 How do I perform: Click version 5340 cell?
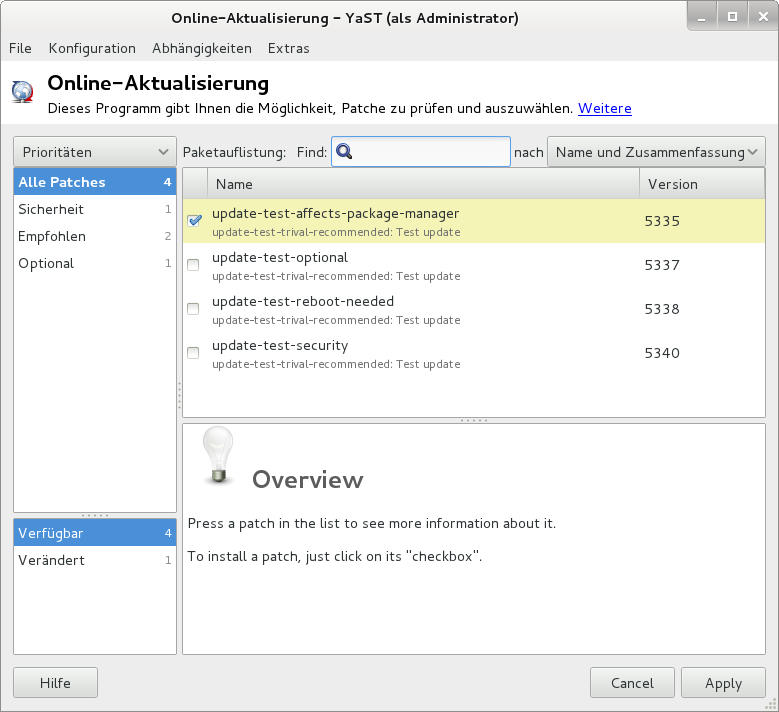tap(662, 353)
